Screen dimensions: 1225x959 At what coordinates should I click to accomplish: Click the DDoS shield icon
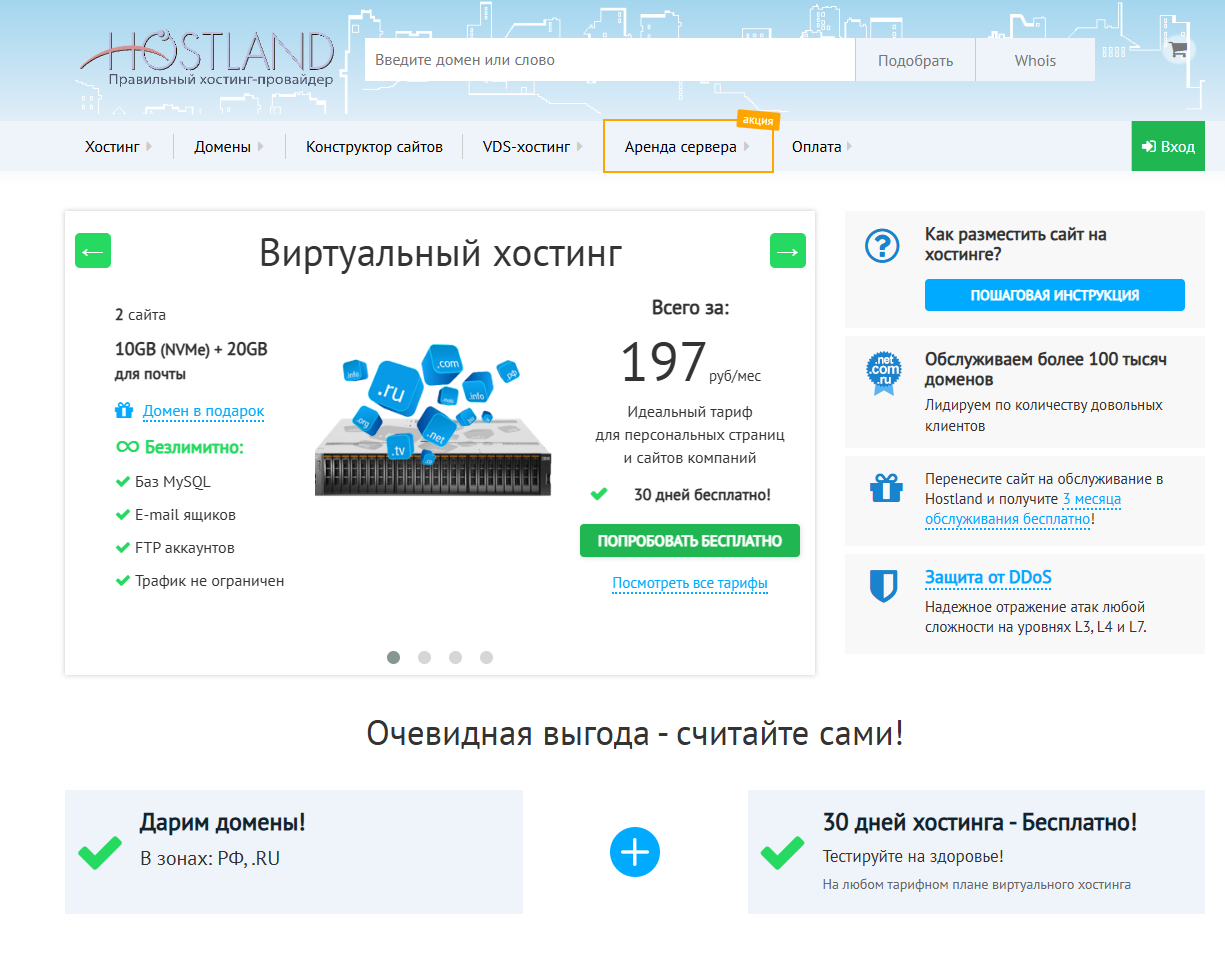(883, 586)
